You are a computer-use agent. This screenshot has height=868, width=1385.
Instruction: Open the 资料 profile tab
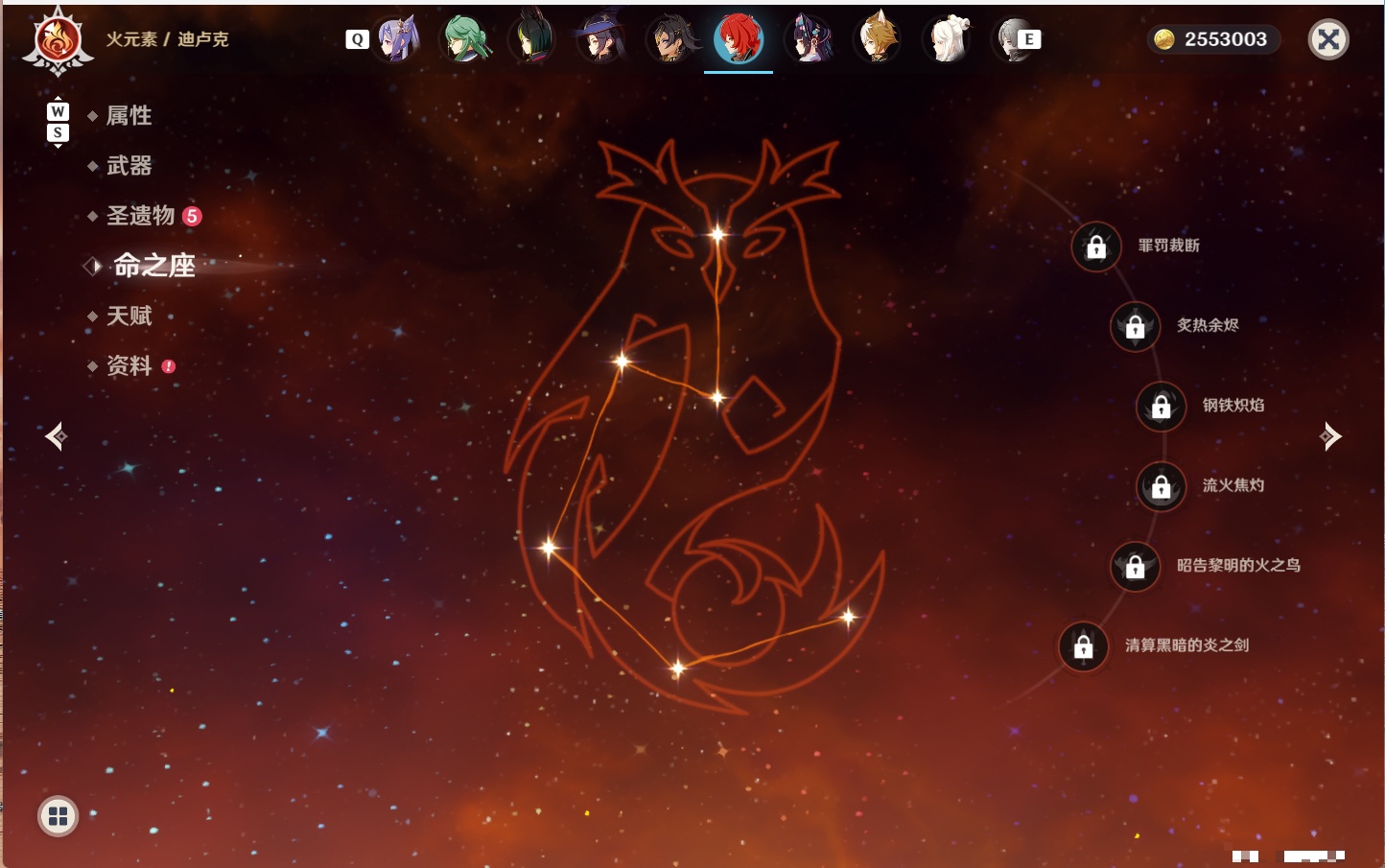click(129, 365)
